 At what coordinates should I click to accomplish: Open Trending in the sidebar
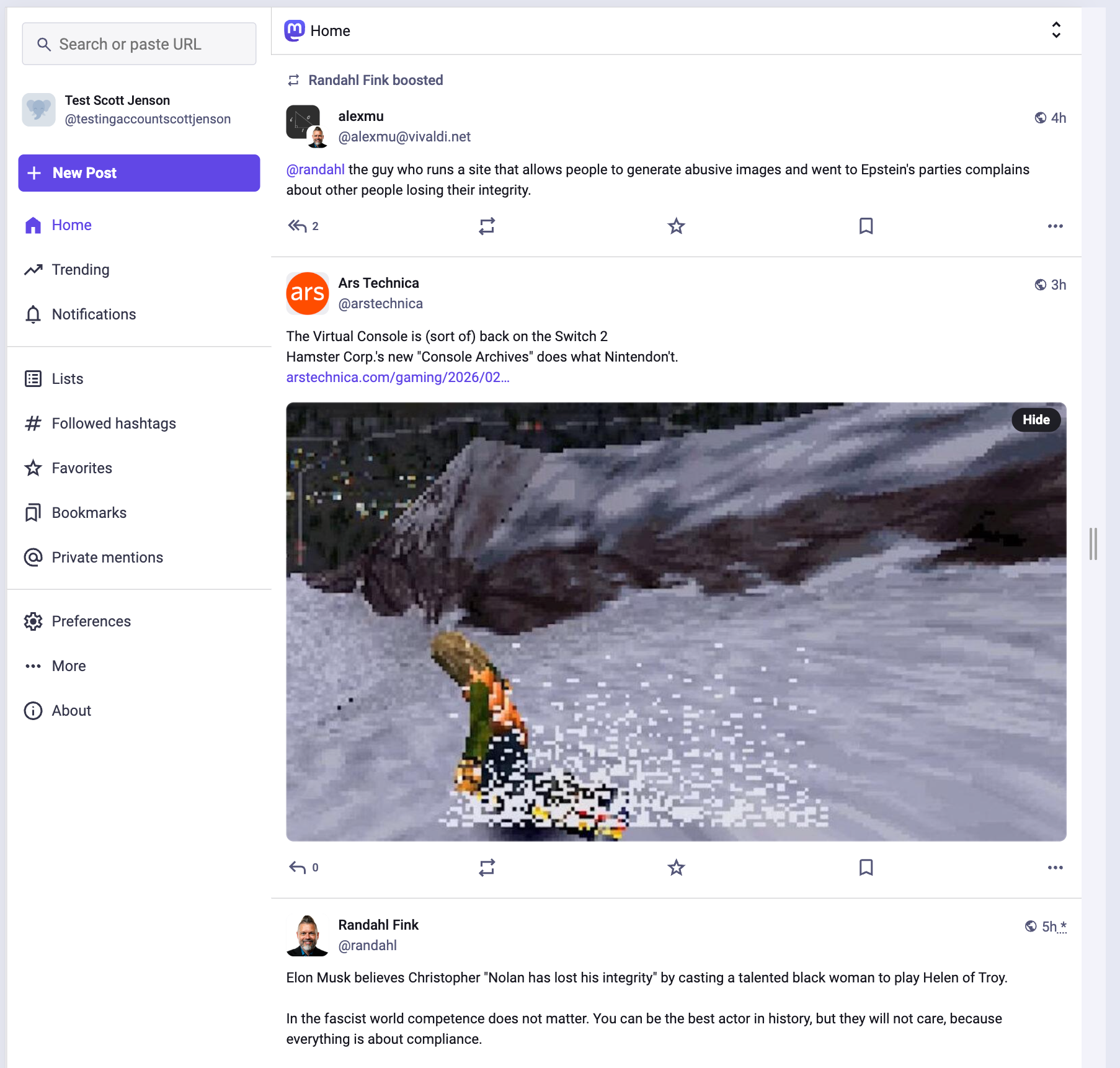point(80,270)
